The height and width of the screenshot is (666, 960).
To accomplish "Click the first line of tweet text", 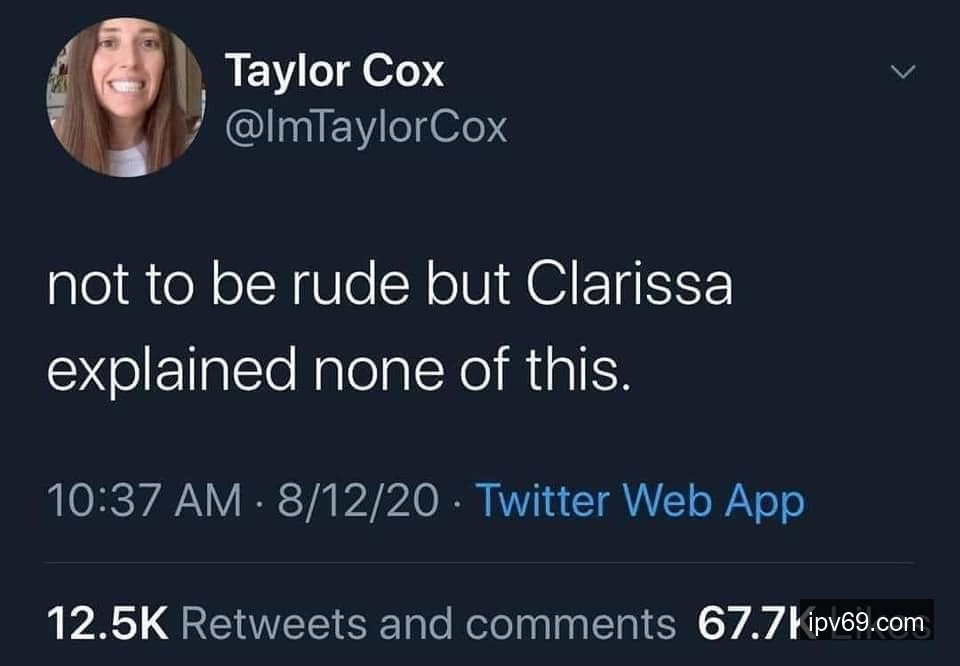I will (x=390, y=287).
